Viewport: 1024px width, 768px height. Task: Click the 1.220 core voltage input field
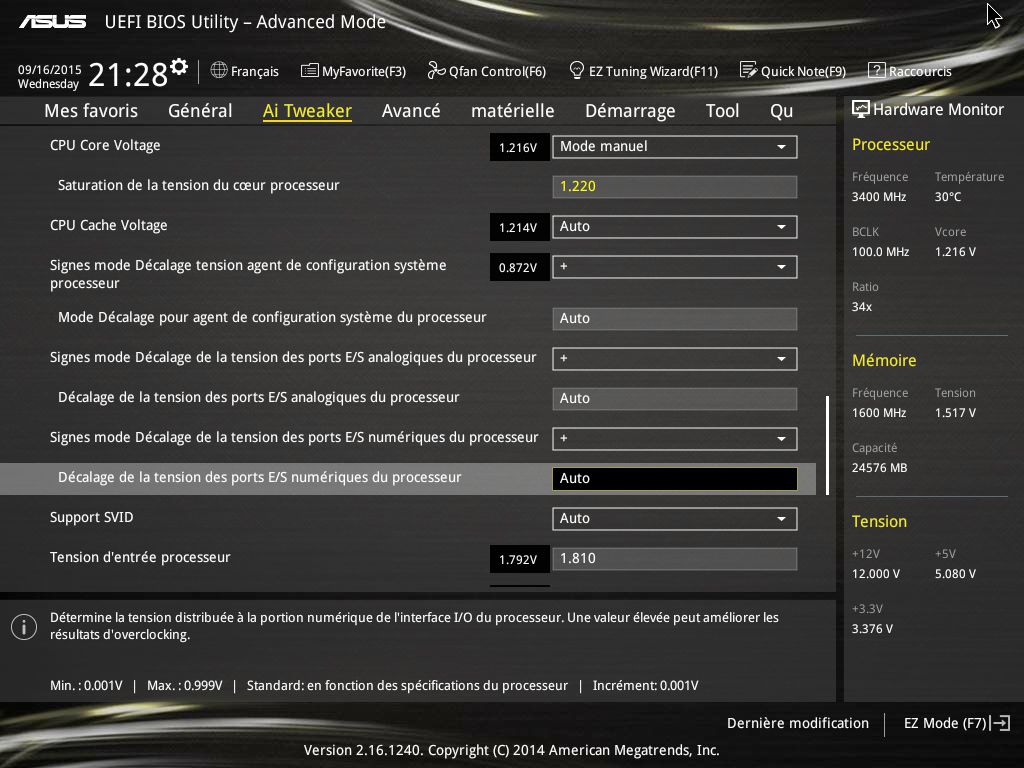[675, 187]
